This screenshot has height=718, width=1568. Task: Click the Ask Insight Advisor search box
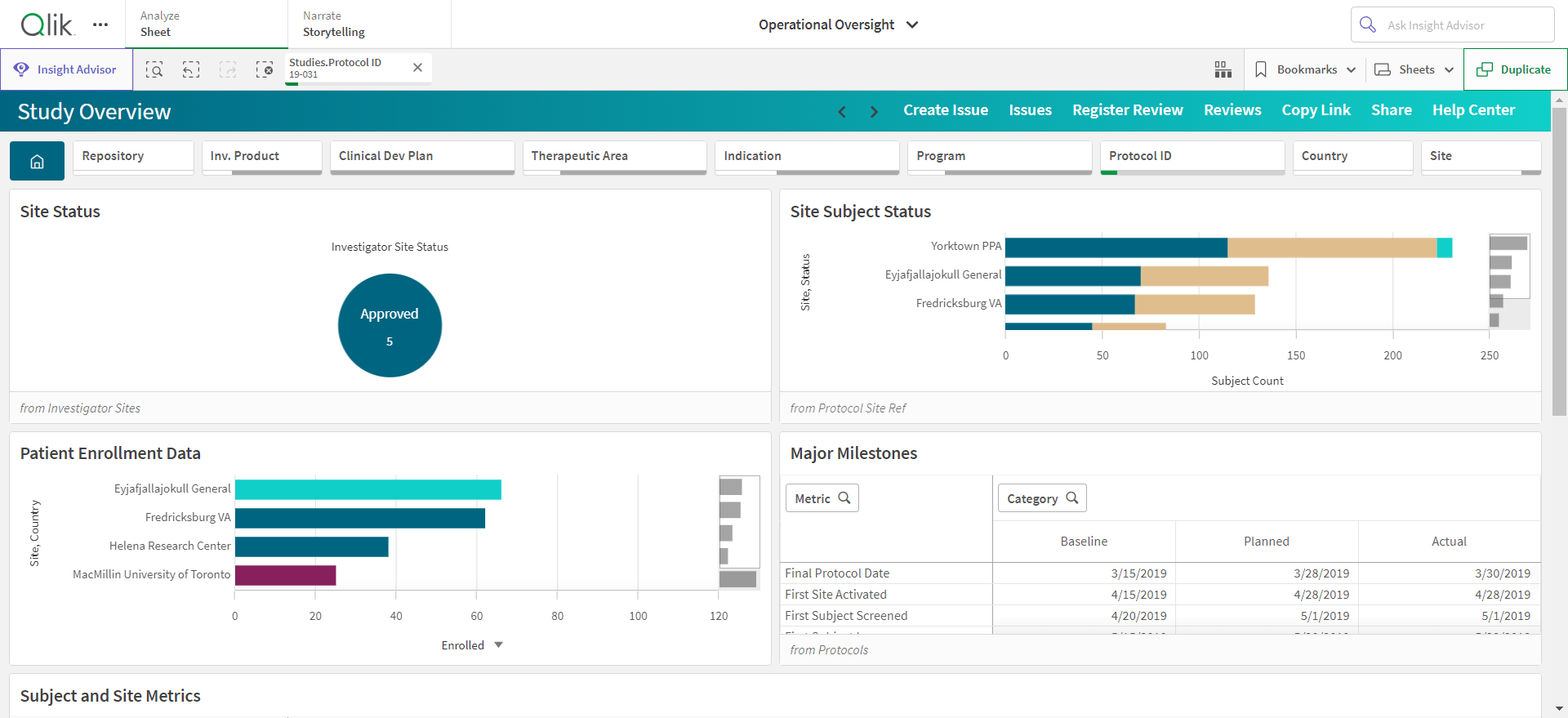[1452, 25]
